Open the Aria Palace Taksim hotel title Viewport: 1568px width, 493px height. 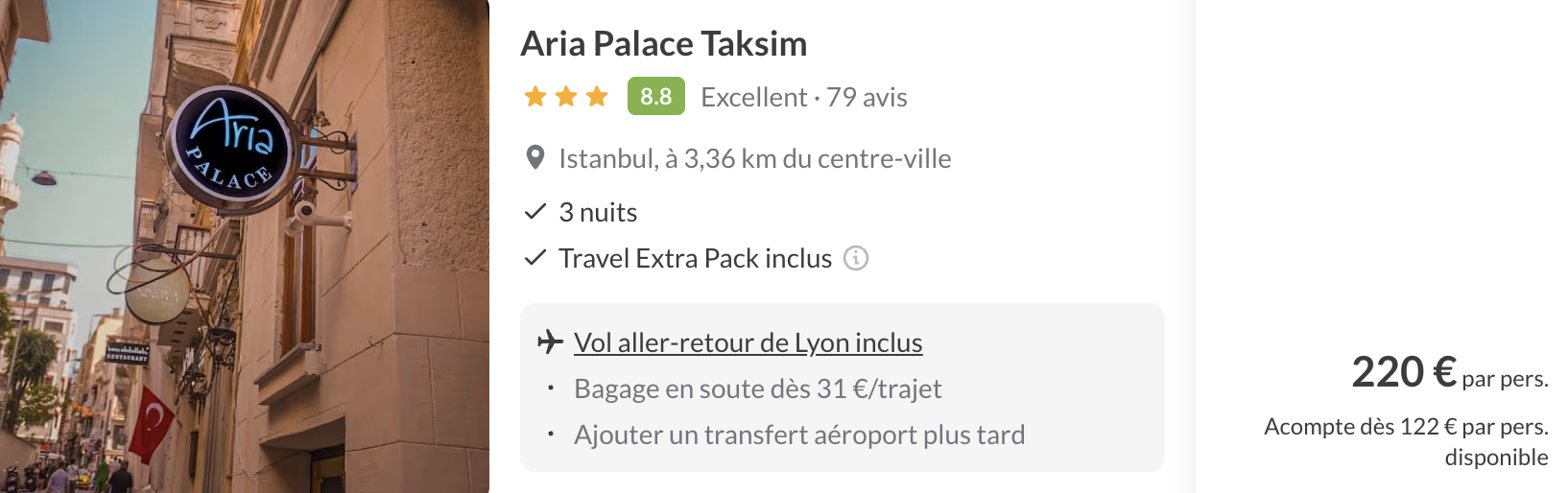pos(663,44)
